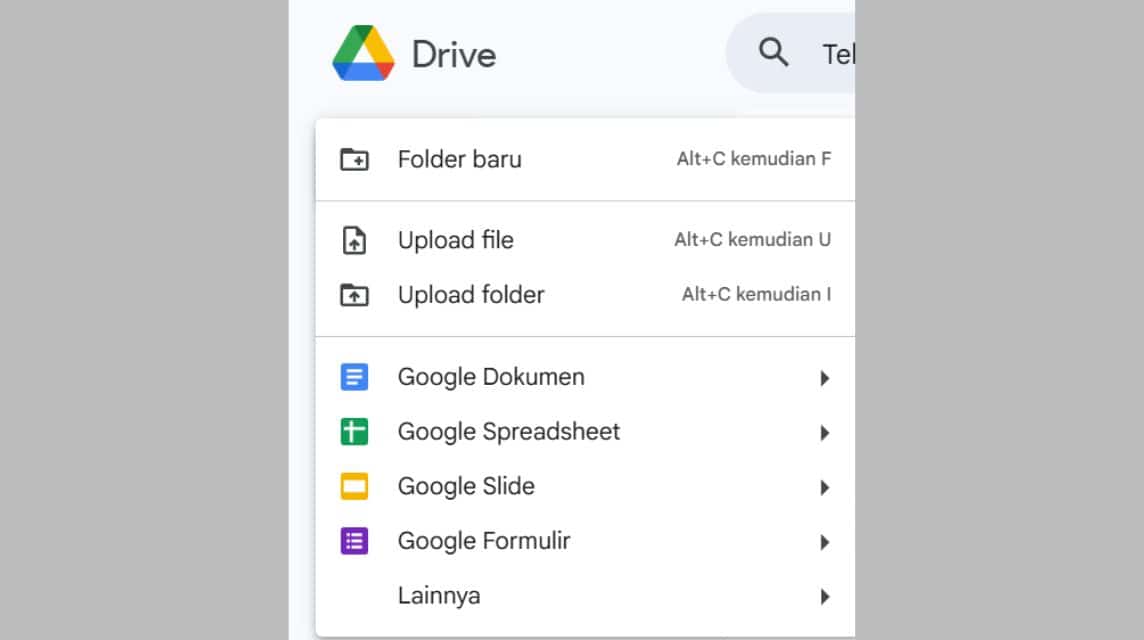Click the 'Alt+C kemudian F' shortcut text

[x=754, y=159]
